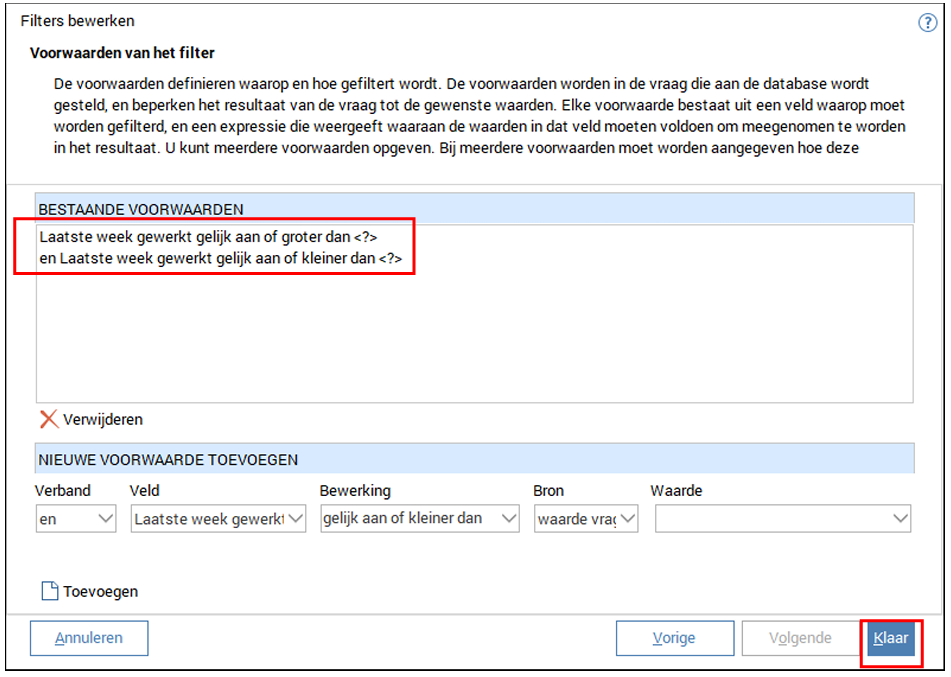Select condition 'gelijk aan of groter dan <?>'
Screen dimensions: 951x677
click(x=208, y=237)
